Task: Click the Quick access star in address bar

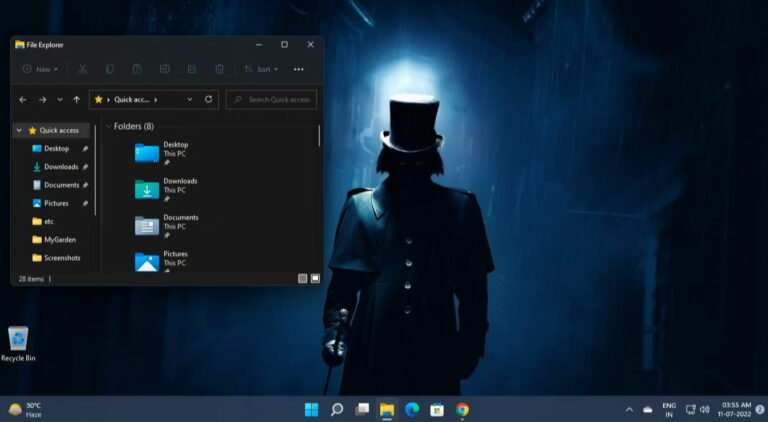Action: click(98, 99)
